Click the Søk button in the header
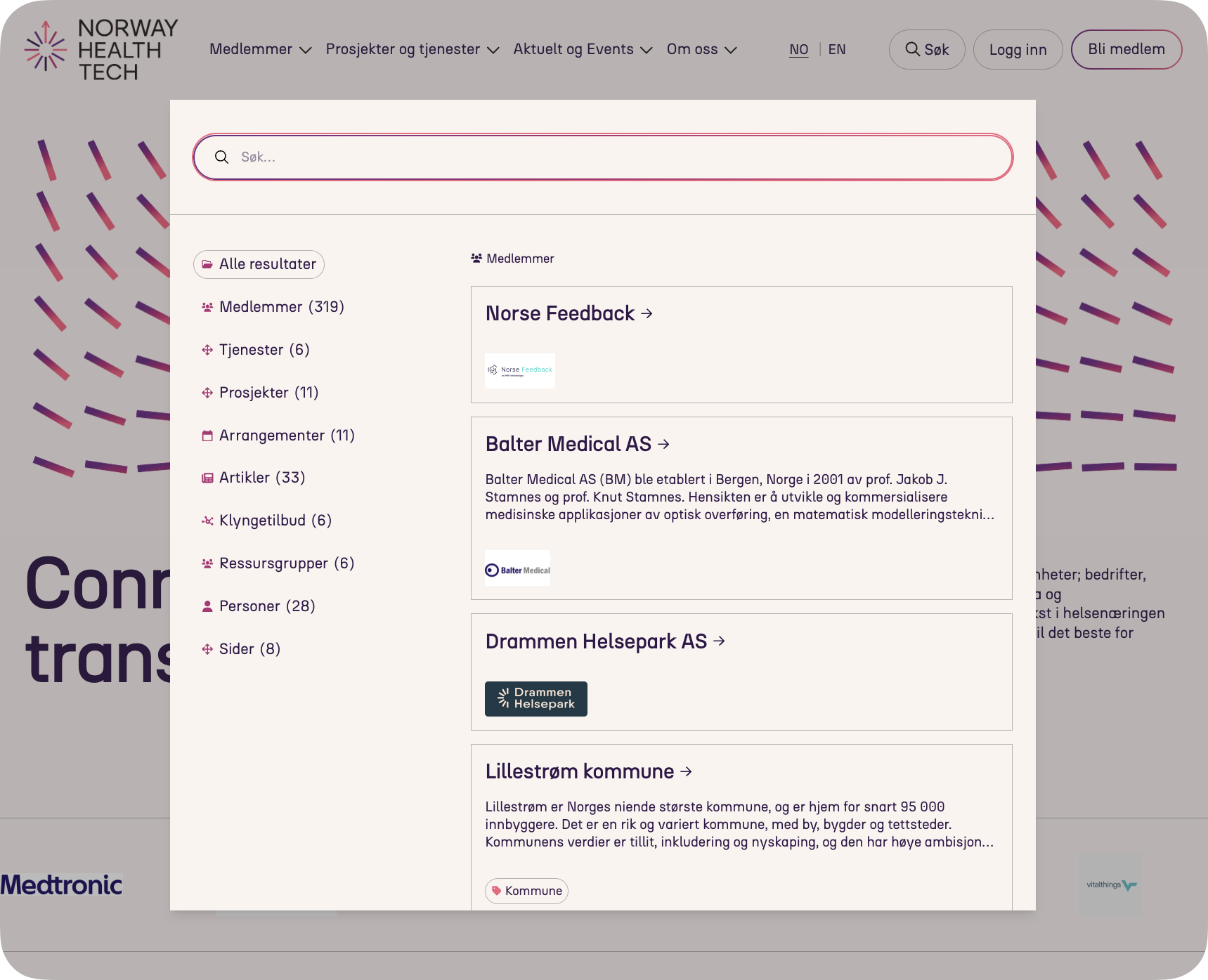Screen dimensions: 1208x980 (927, 49)
